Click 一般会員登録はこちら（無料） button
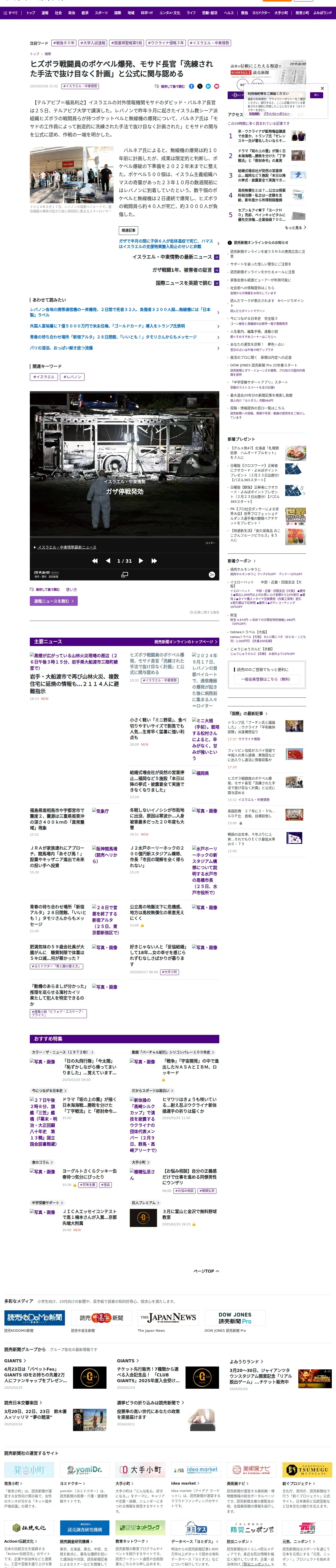Image resolution: width=336 pixels, height=1568 pixels. (266, 679)
